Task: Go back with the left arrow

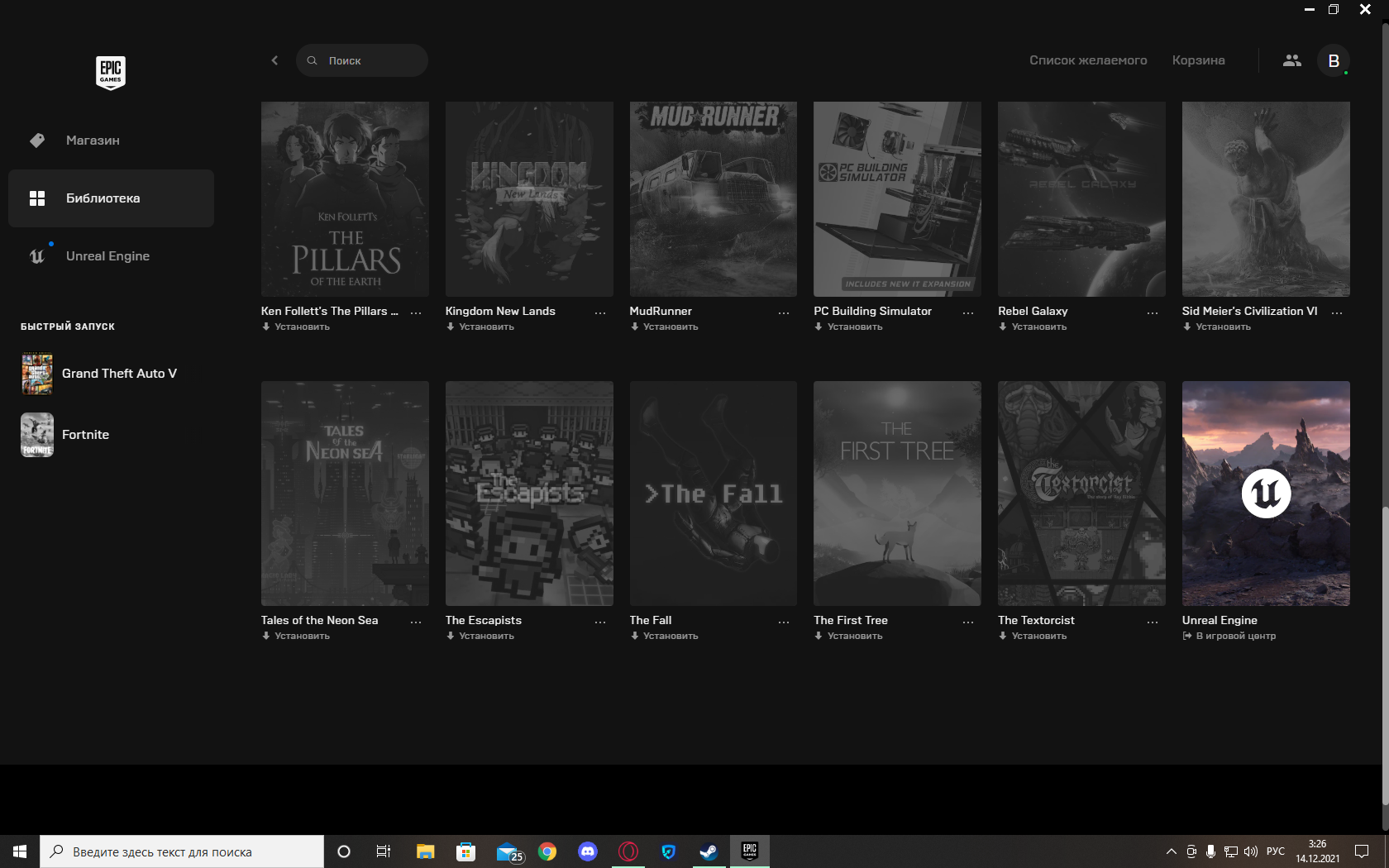Action: (274, 60)
